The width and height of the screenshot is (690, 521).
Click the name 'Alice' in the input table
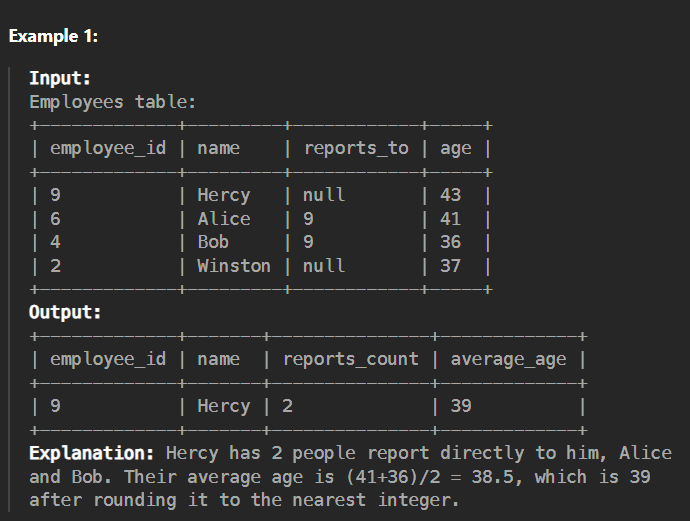click(224, 219)
